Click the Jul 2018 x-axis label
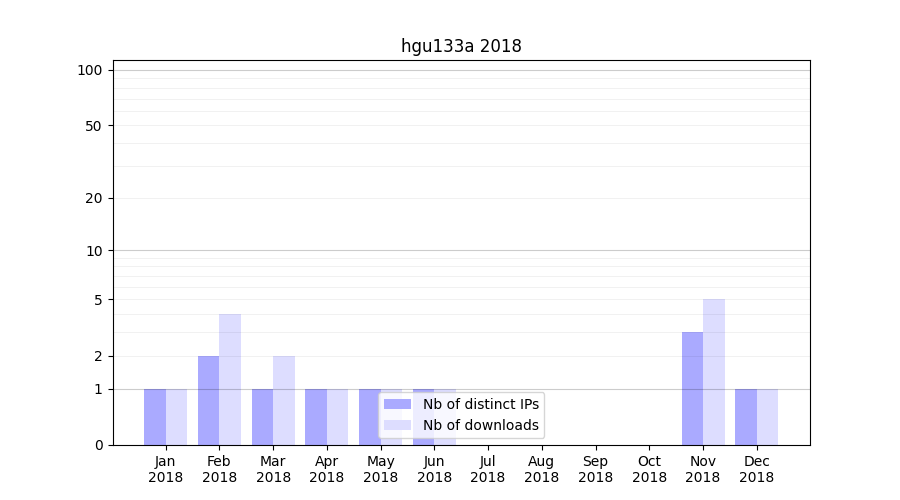The width and height of the screenshot is (900, 500). [x=488, y=469]
